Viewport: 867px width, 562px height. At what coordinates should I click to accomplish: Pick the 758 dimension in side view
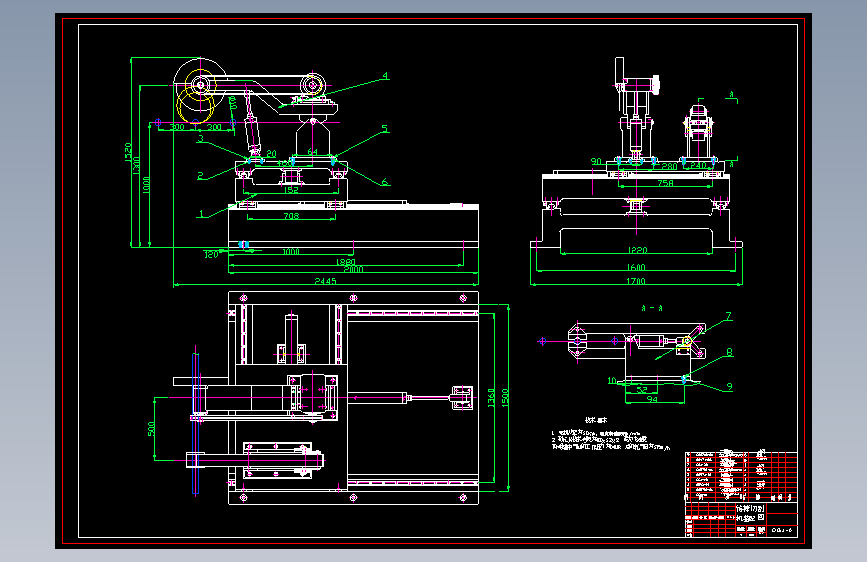[665, 183]
